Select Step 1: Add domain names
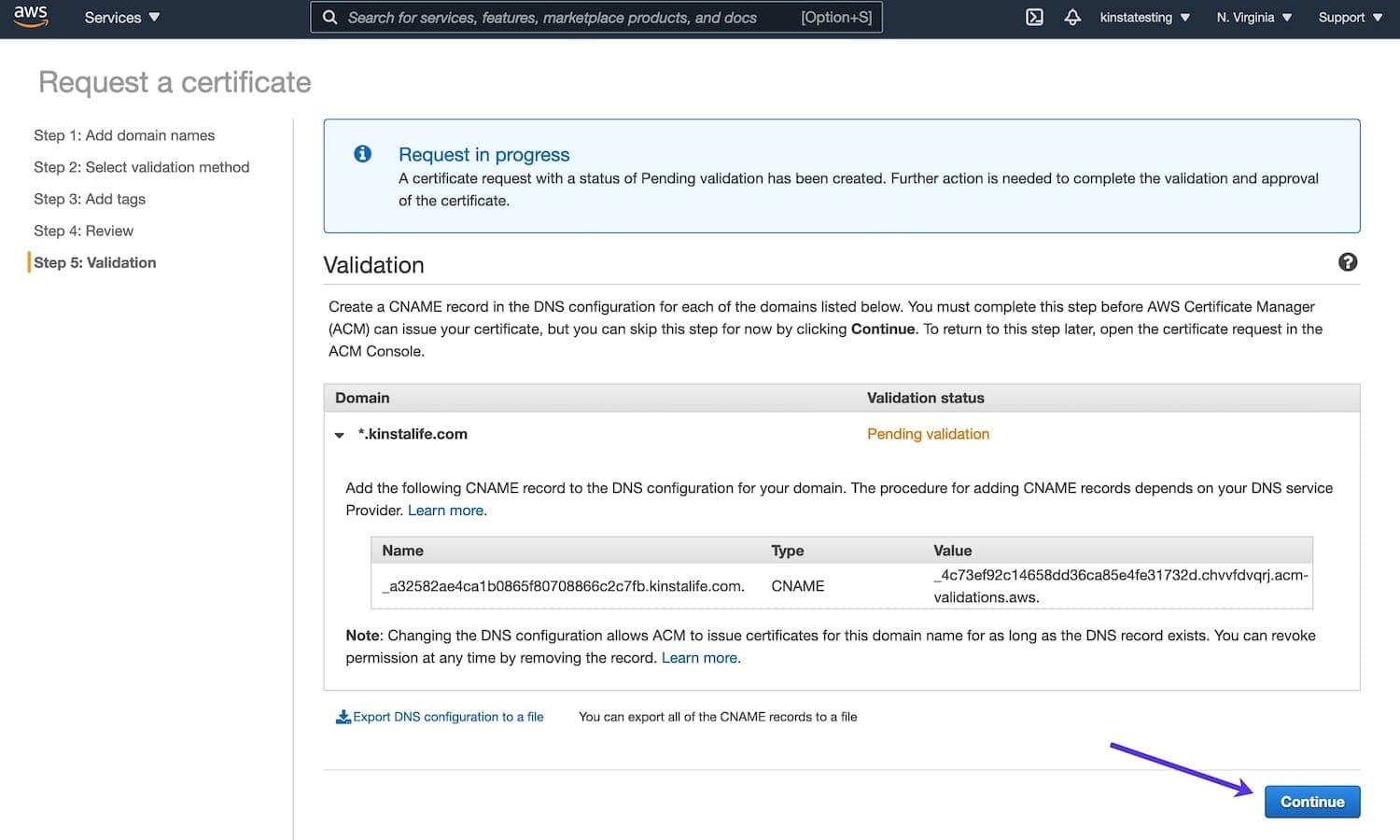1400x840 pixels. pos(124,135)
